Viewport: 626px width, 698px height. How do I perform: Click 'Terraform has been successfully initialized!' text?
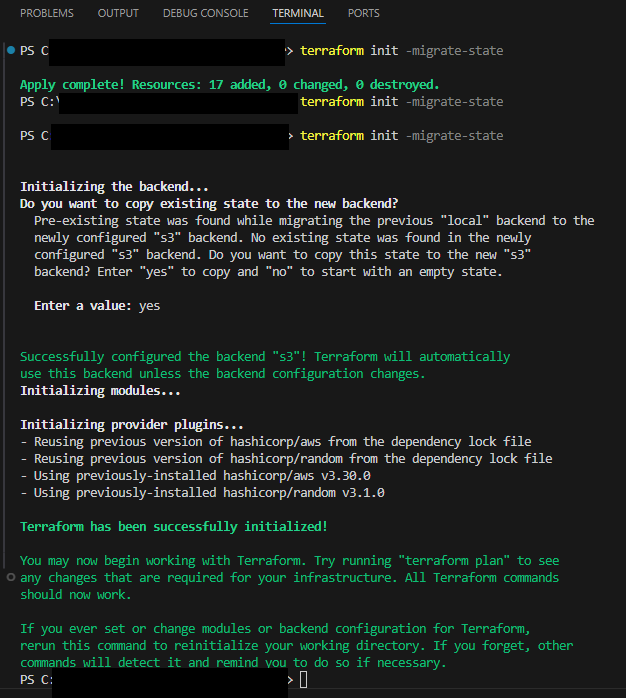click(x=174, y=527)
